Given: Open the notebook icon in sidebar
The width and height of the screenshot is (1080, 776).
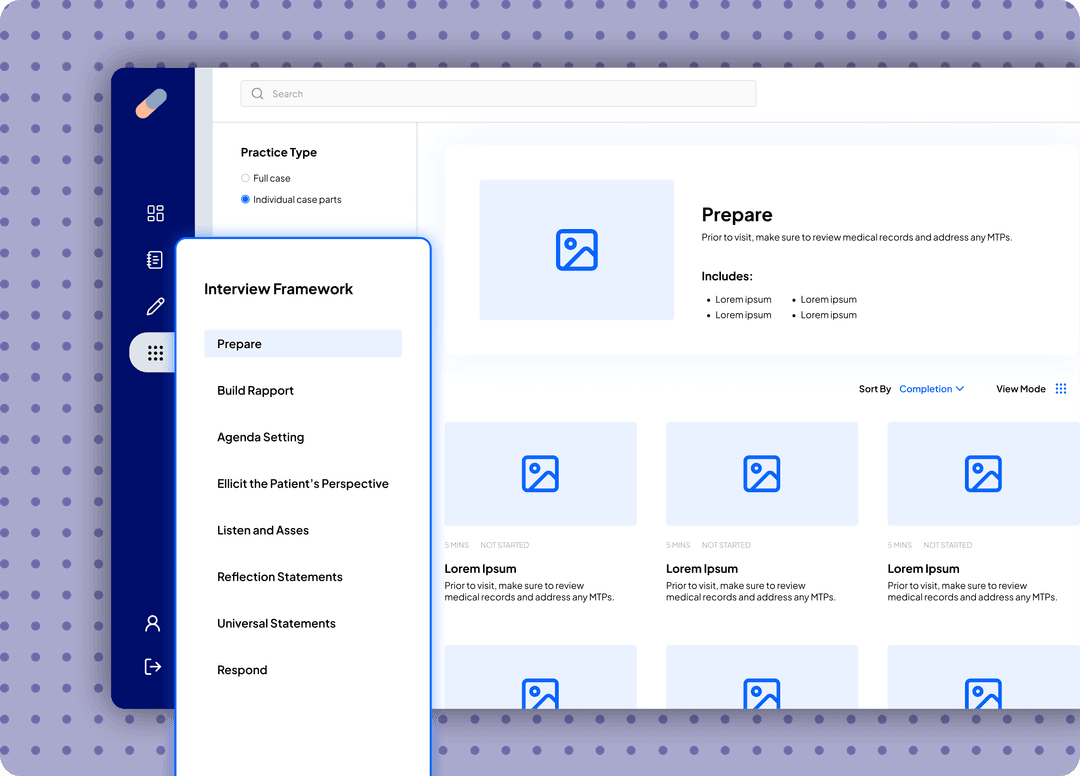Looking at the screenshot, I should [x=154, y=260].
